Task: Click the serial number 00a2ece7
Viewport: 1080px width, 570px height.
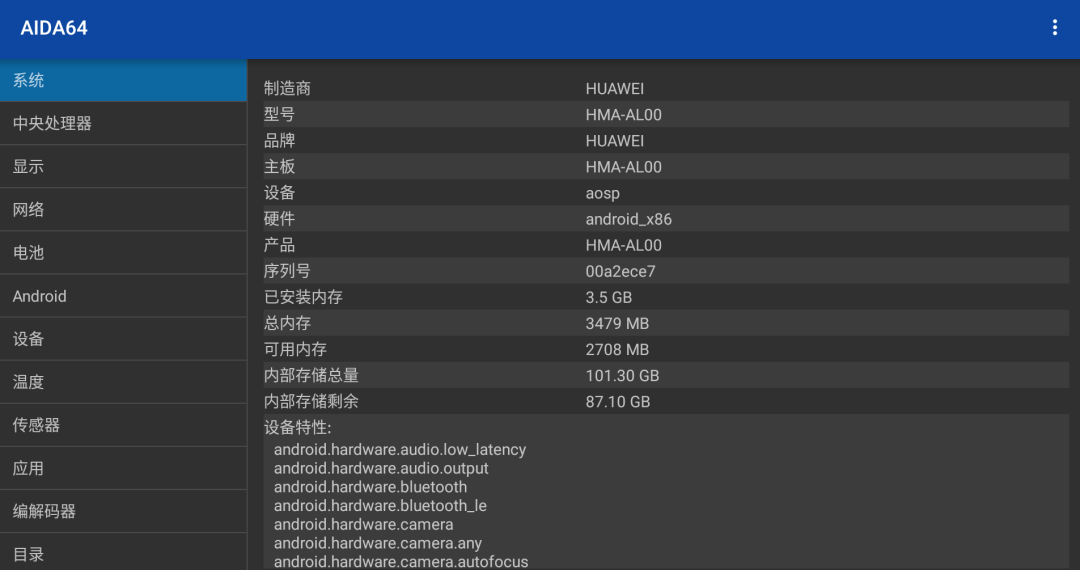Action: pos(621,271)
